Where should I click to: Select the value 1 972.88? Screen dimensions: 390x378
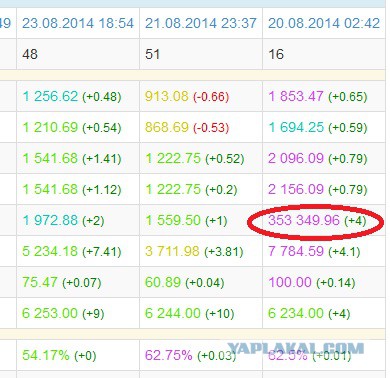click(50, 220)
